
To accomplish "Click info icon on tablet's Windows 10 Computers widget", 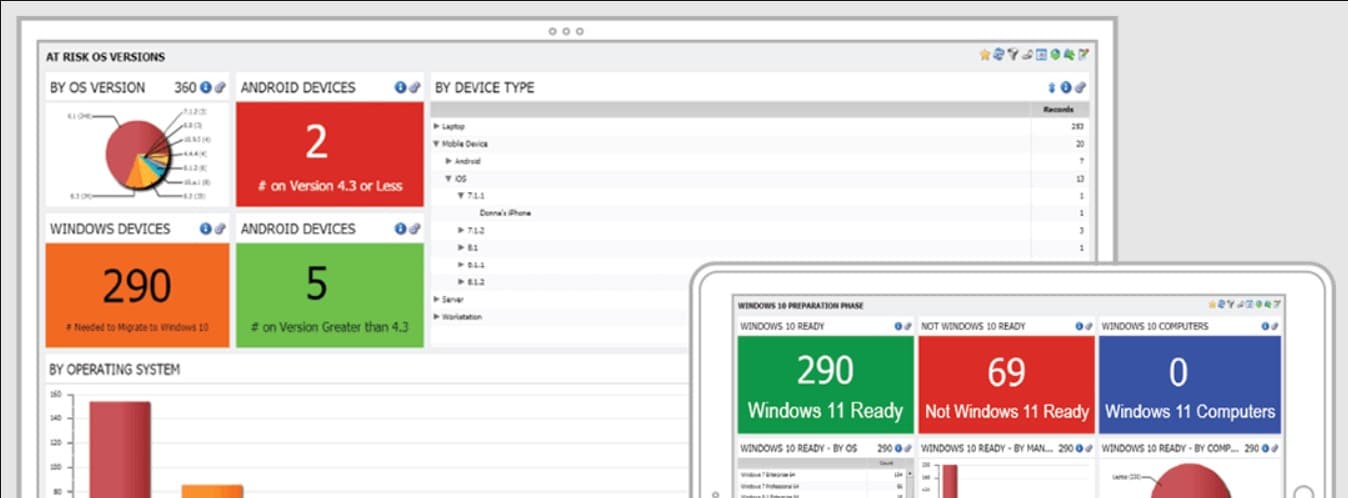I will point(1263,326).
